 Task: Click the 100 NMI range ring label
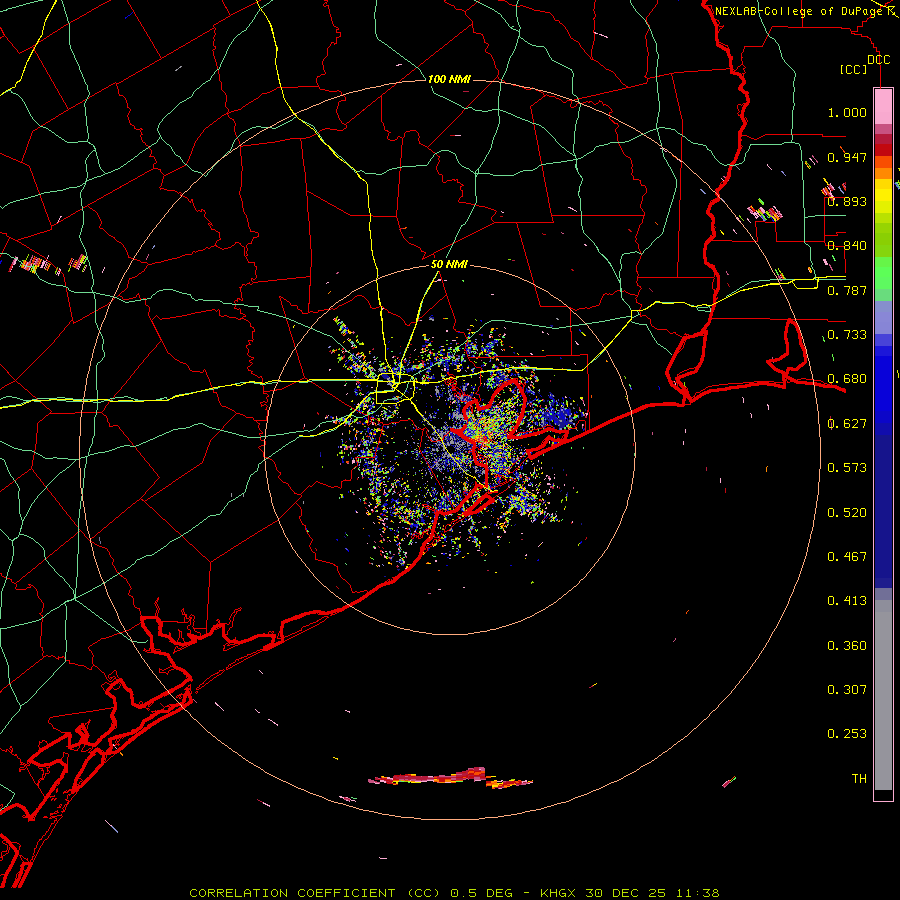point(449,79)
